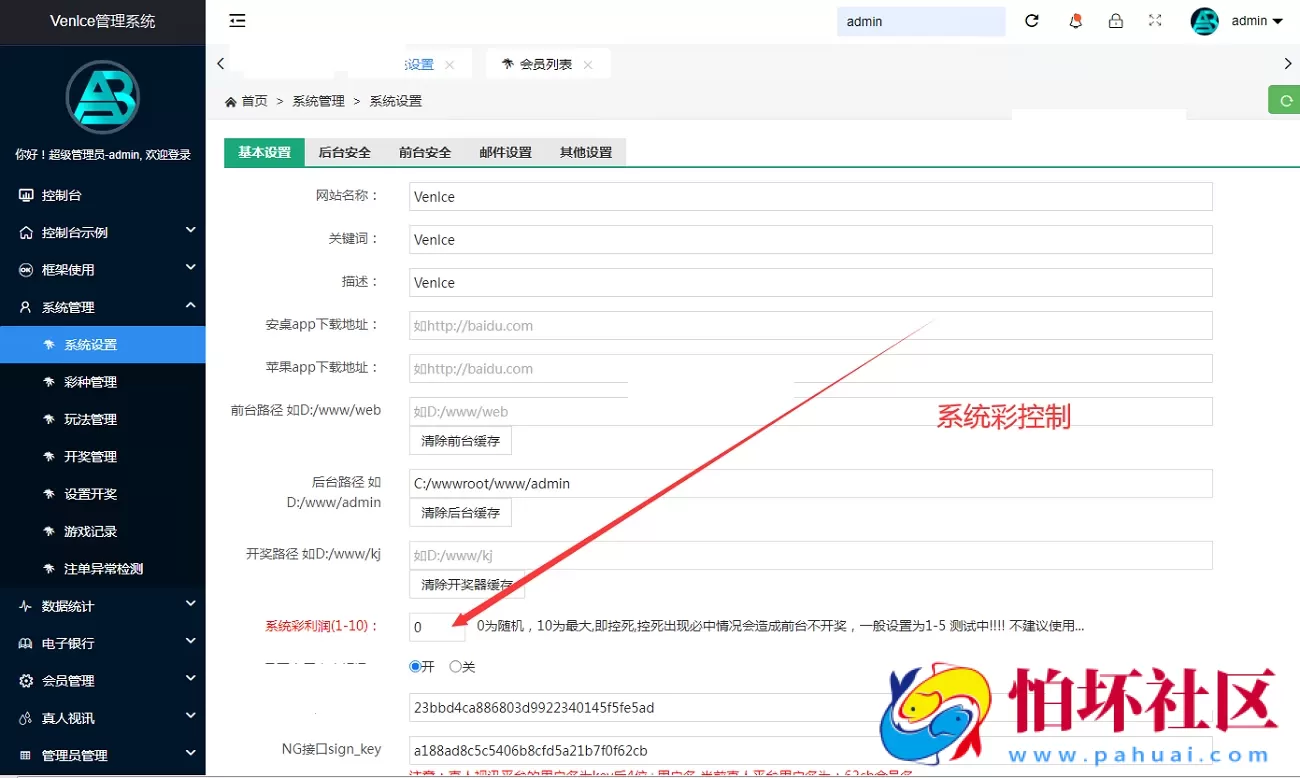Toggle fullscreen with the expand icon
The image size is (1300, 778).
[1155, 20]
